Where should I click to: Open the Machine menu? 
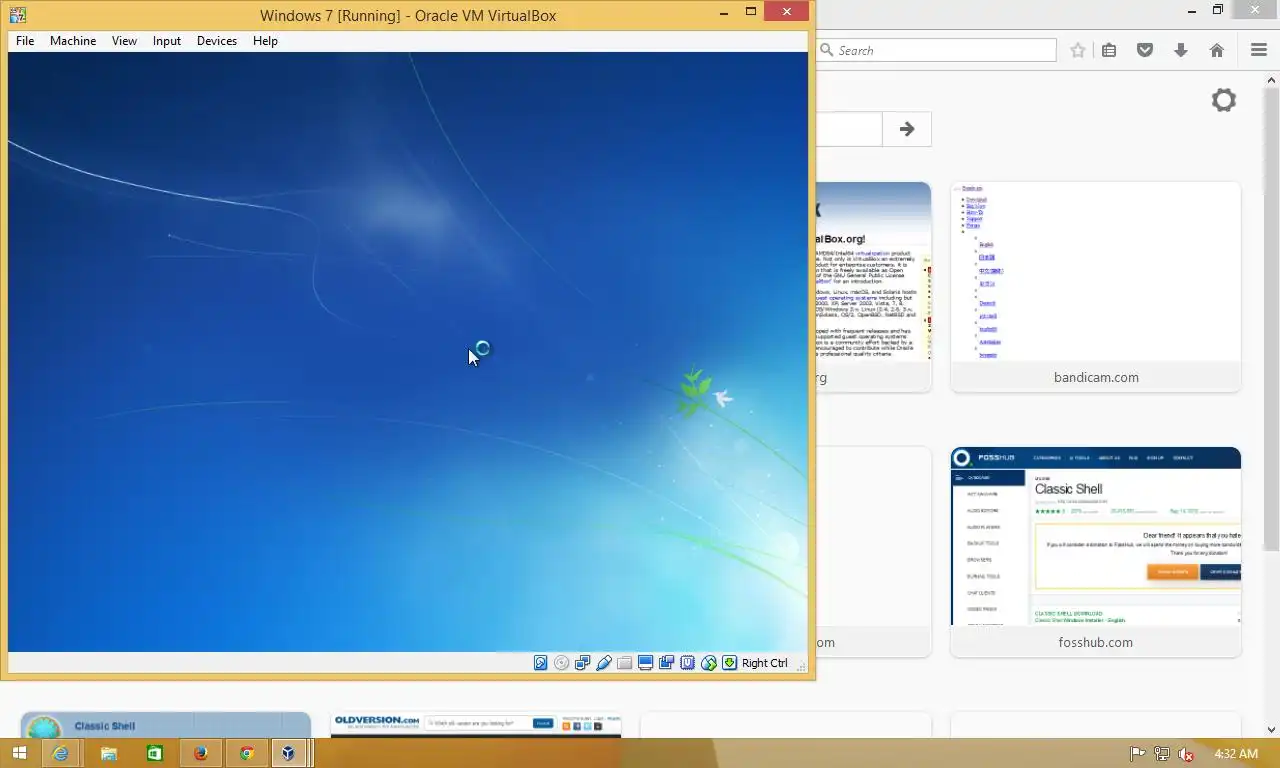(73, 41)
